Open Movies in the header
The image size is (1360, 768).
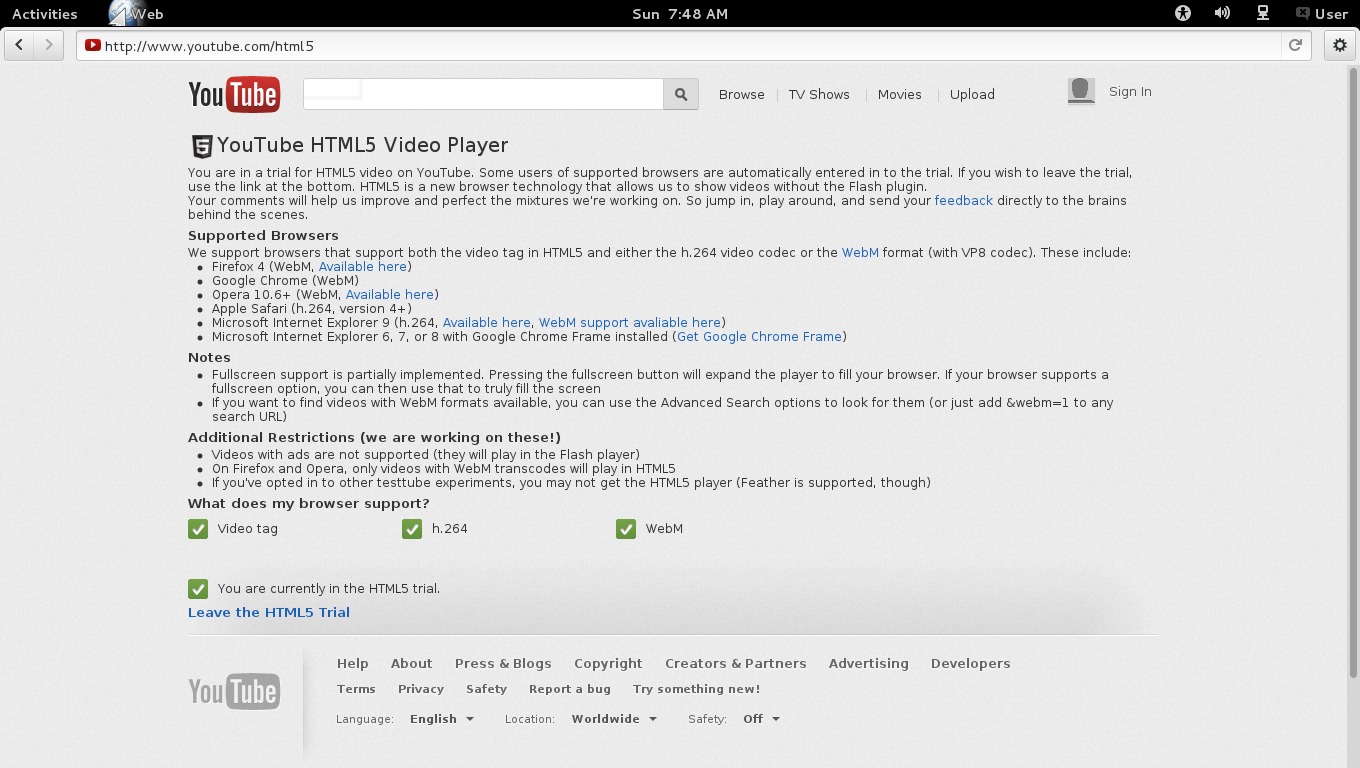pyautogui.click(x=900, y=94)
